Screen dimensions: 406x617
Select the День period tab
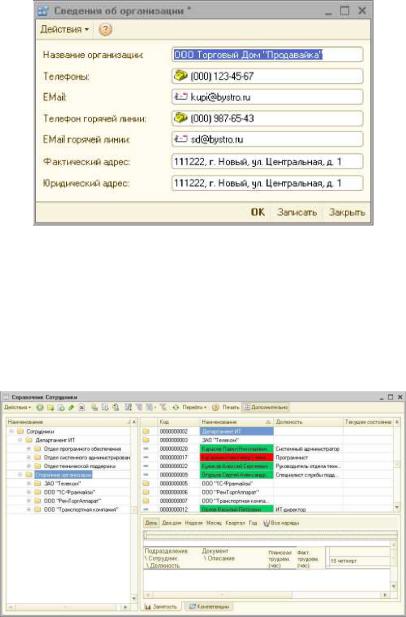pyautogui.click(x=151, y=523)
